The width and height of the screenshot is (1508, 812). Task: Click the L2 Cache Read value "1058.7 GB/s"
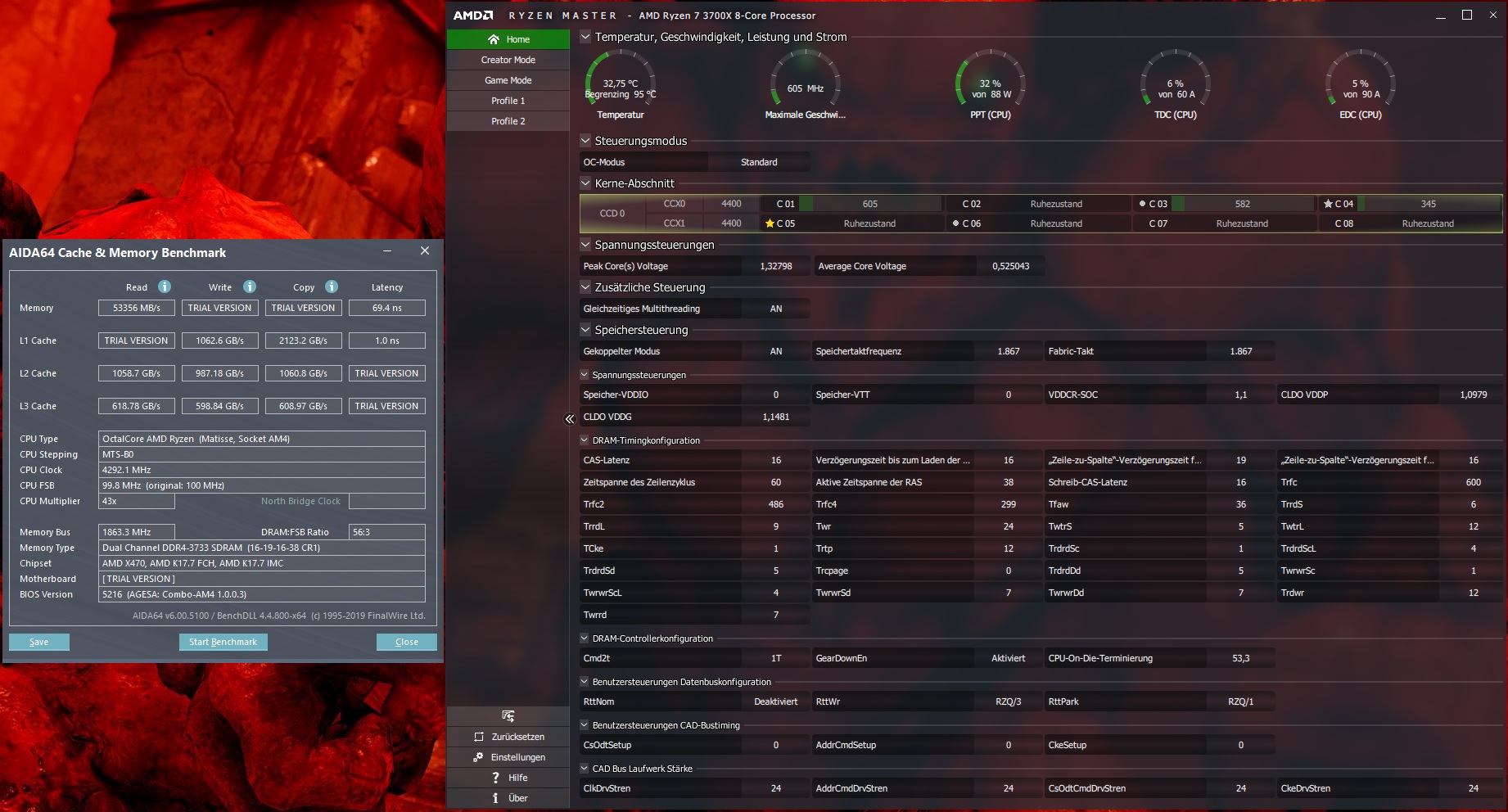pyautogui.click(x=137, y=373)
